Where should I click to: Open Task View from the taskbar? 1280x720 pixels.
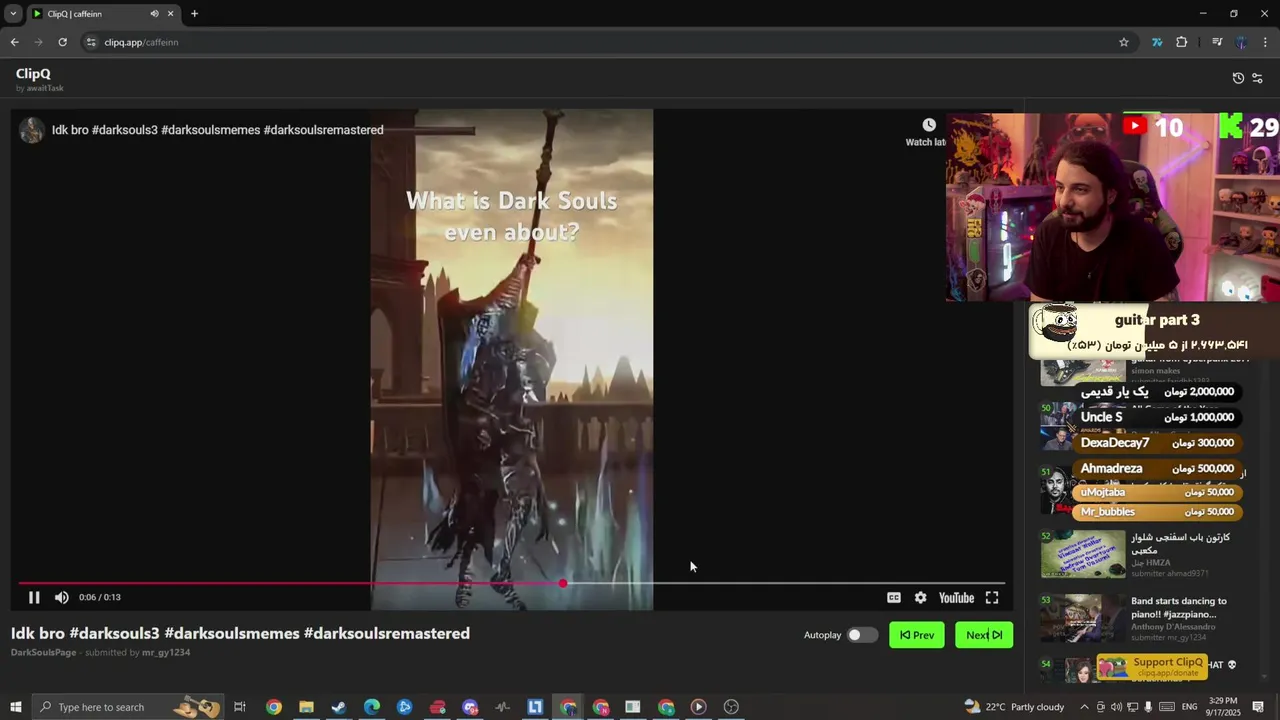(x=240, y=707)
